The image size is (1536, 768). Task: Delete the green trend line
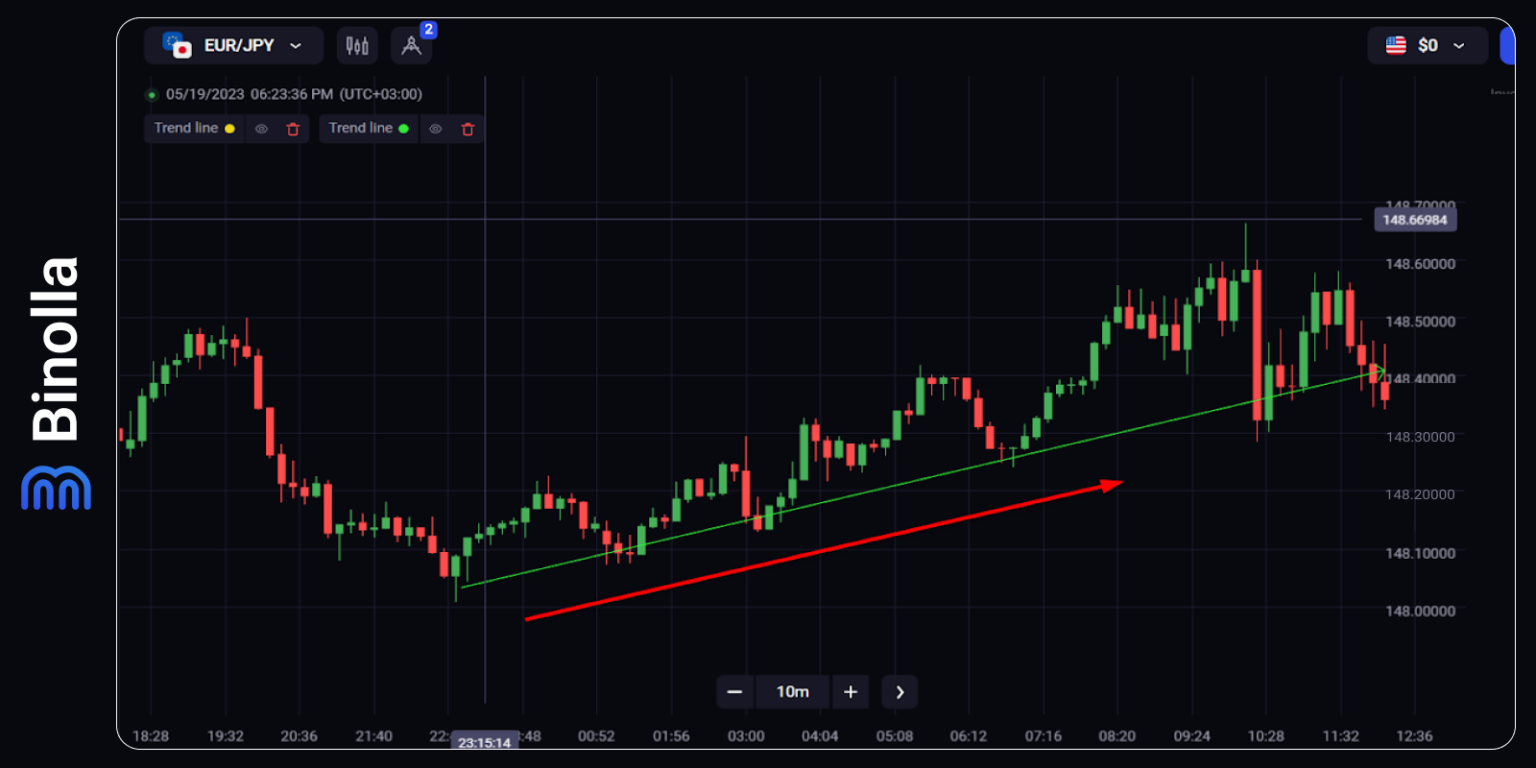(x=467, y=129)
